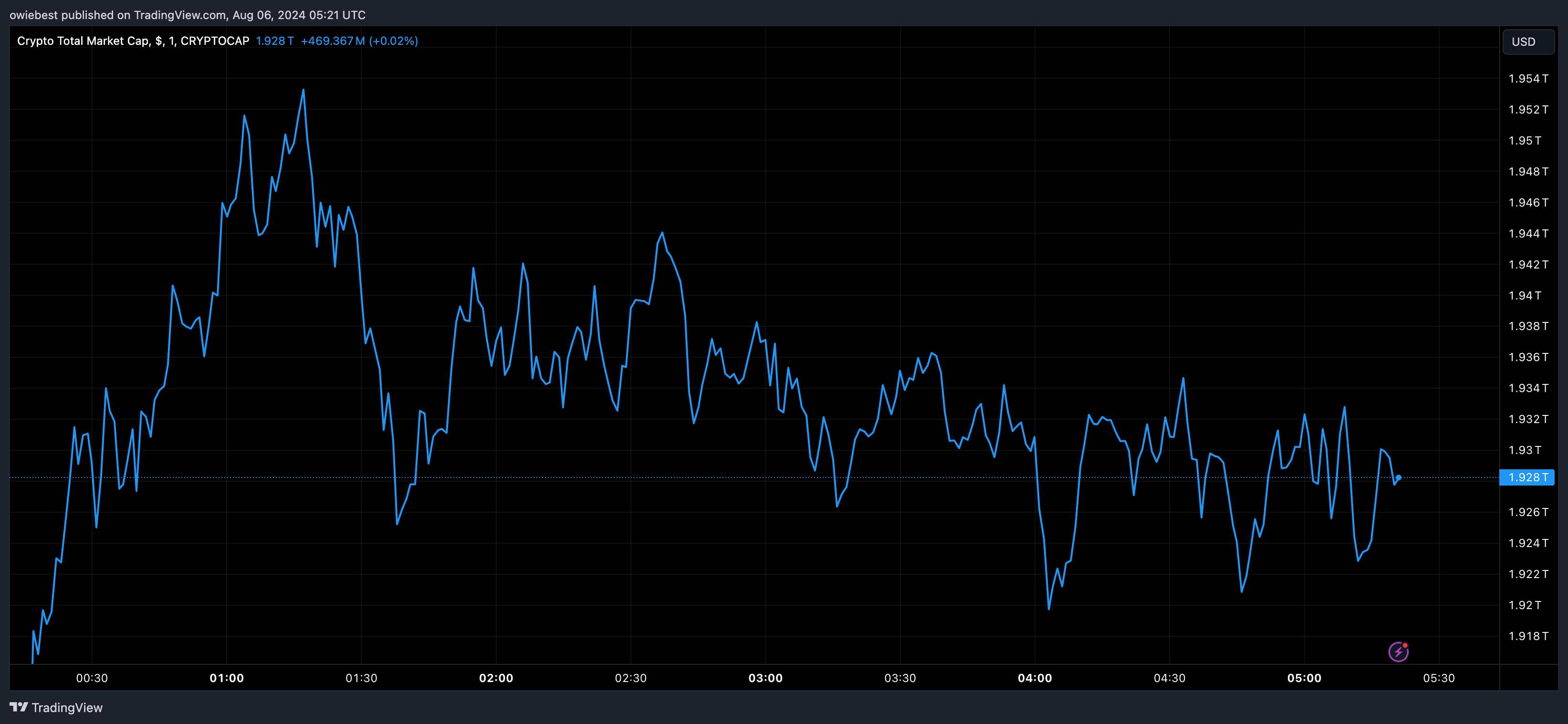
Task: Select the 02:00 time axis label
Action: (x=495, y=678)
